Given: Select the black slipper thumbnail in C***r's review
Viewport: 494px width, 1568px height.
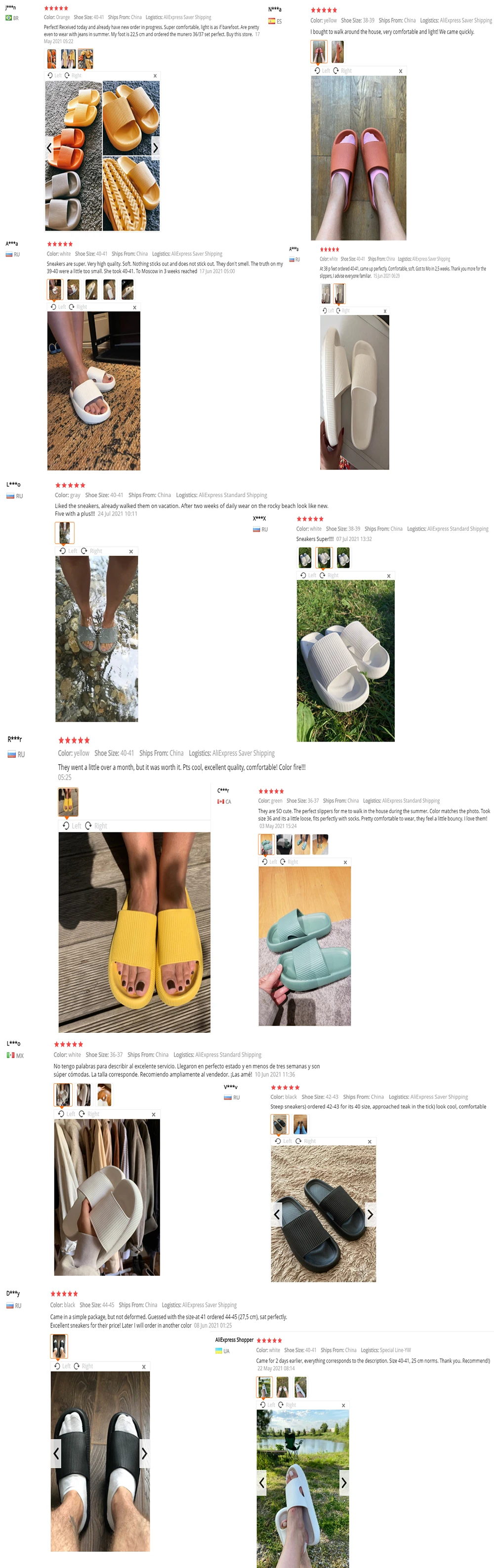Looking at the screenshot, I should pyautogui.click(x=284, y=844).
